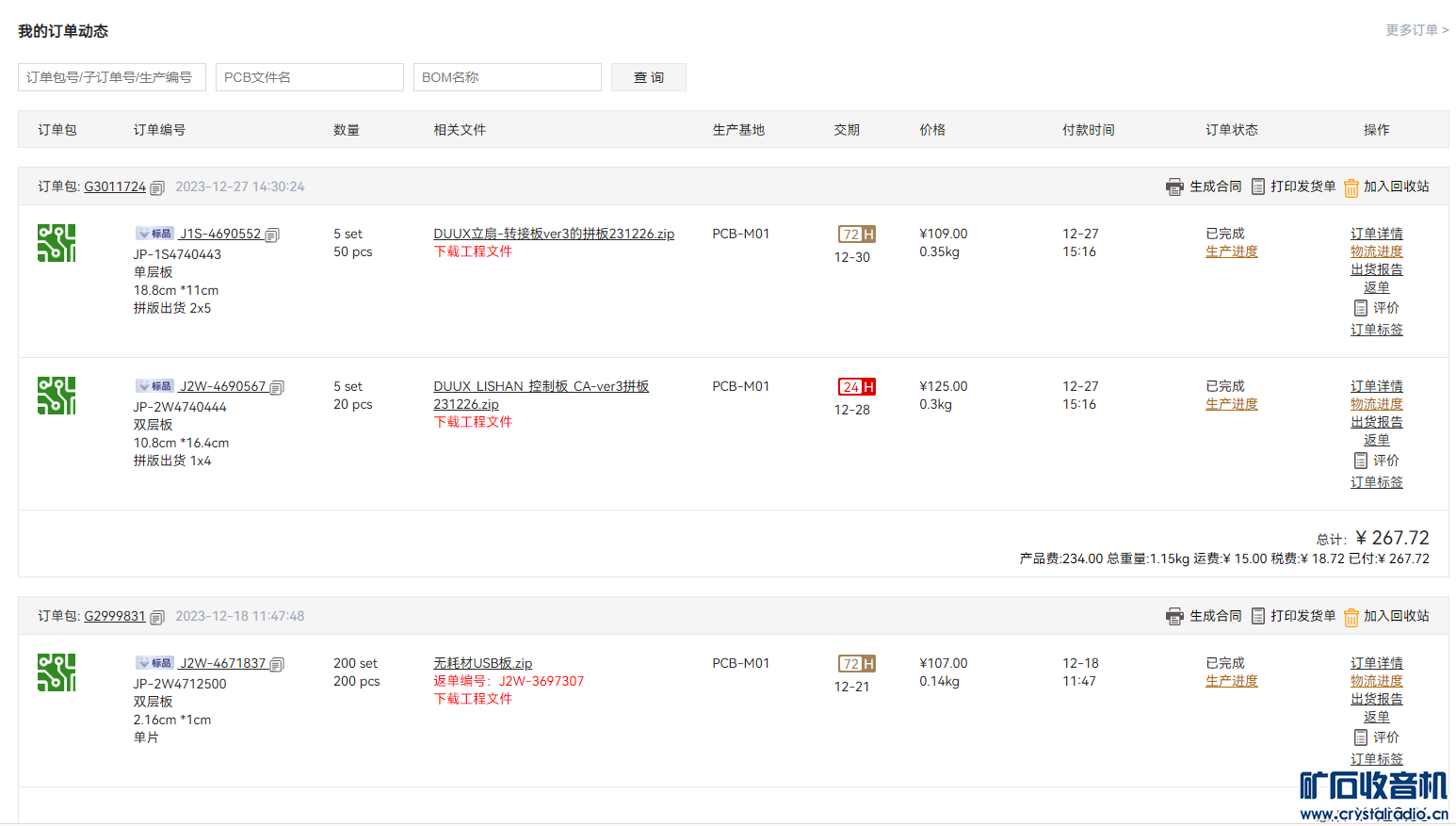Expand 标品 tag arrow for J2W-4671837
Viewport: 1456px width, 826px height.
[143, 663]
